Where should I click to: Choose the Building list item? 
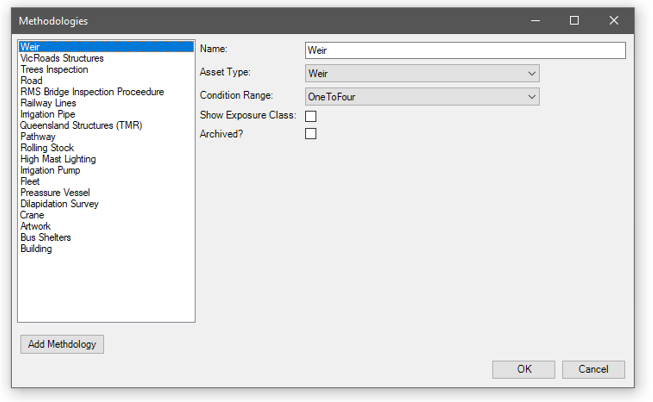tap(36, 249)
